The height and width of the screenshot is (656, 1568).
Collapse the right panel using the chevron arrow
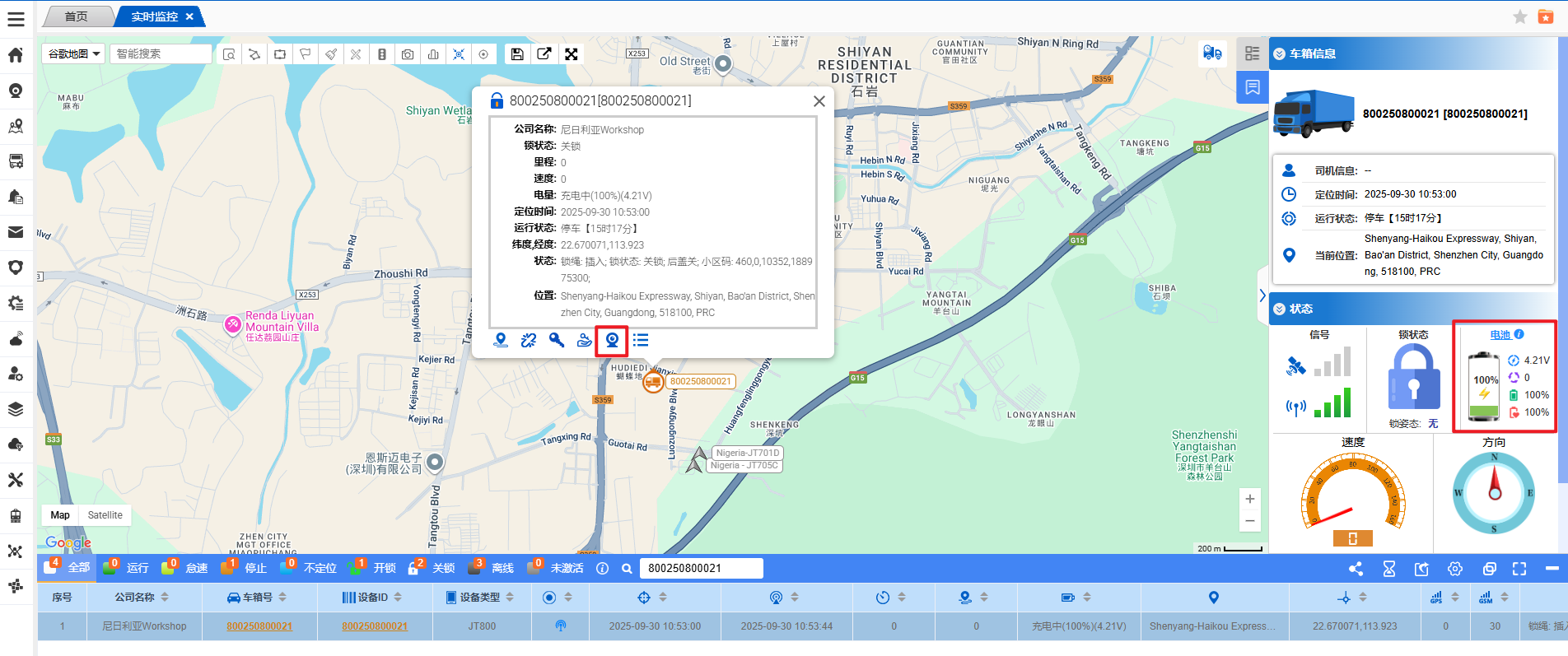coord(1262,295)
